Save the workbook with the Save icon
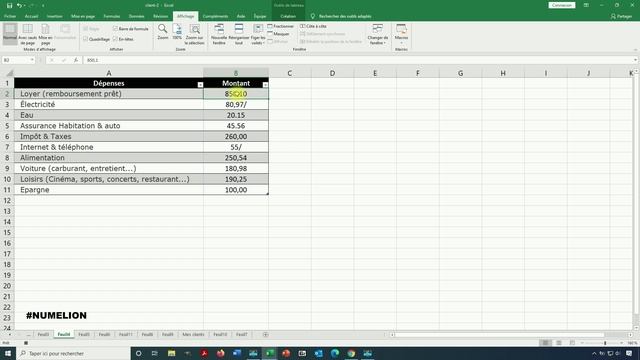This screenshot has height=360, width=640. [x=9, y=5]
